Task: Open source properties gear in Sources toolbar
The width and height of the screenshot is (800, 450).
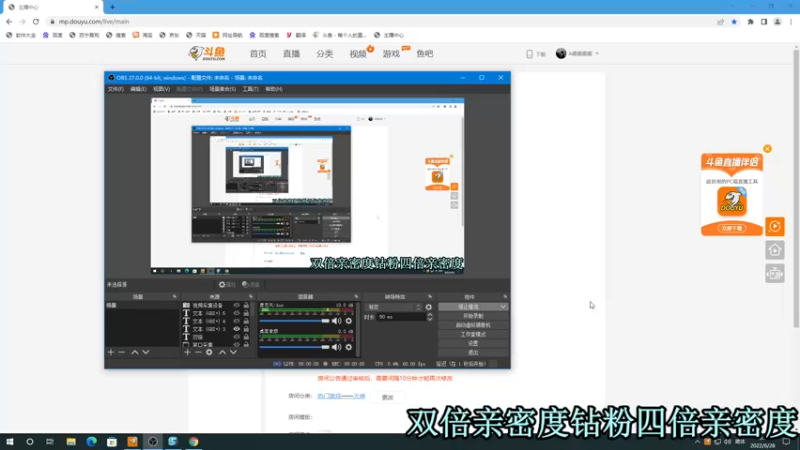Action: click(209, 352)
